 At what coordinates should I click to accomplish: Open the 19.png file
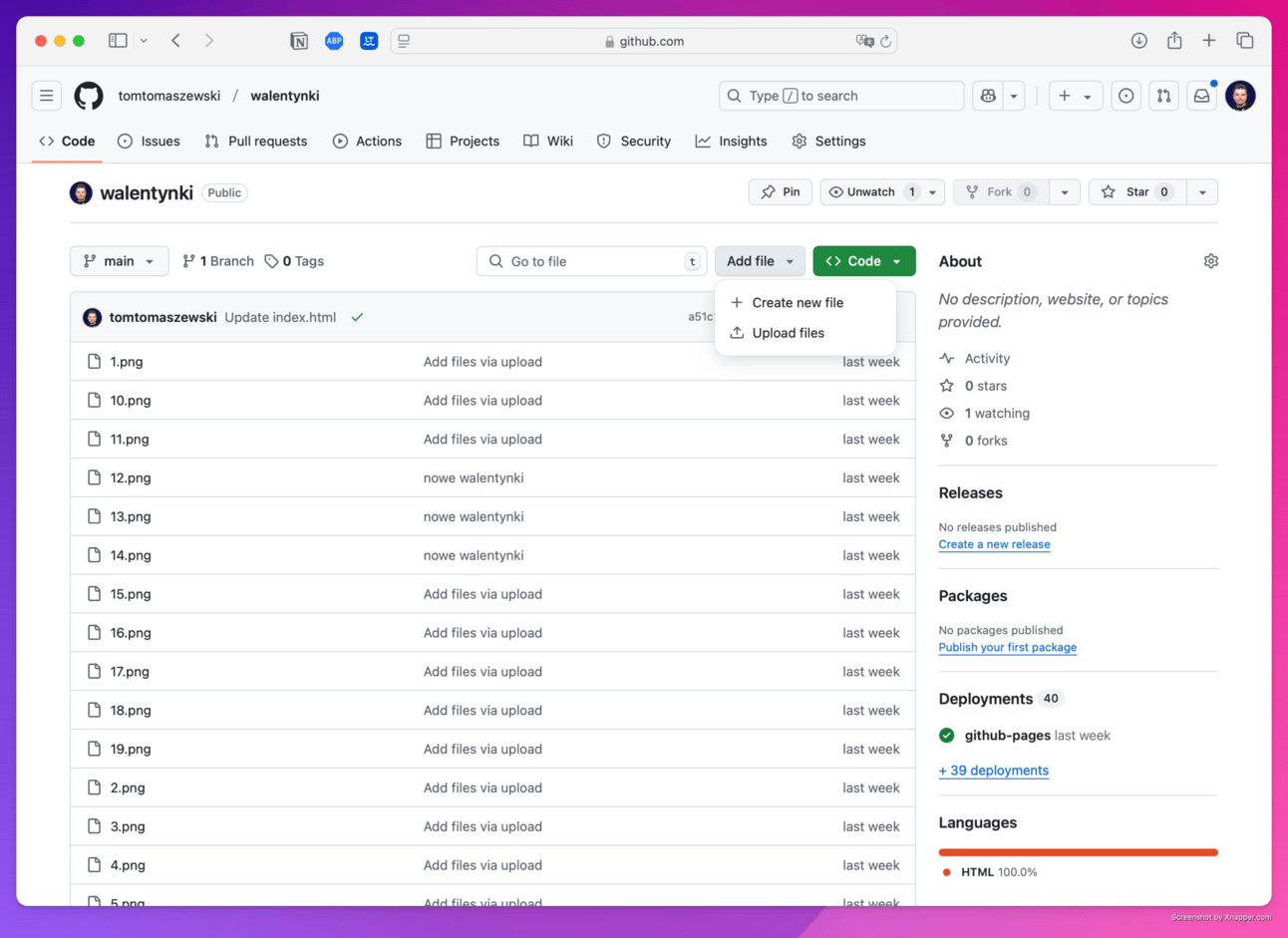131,750
